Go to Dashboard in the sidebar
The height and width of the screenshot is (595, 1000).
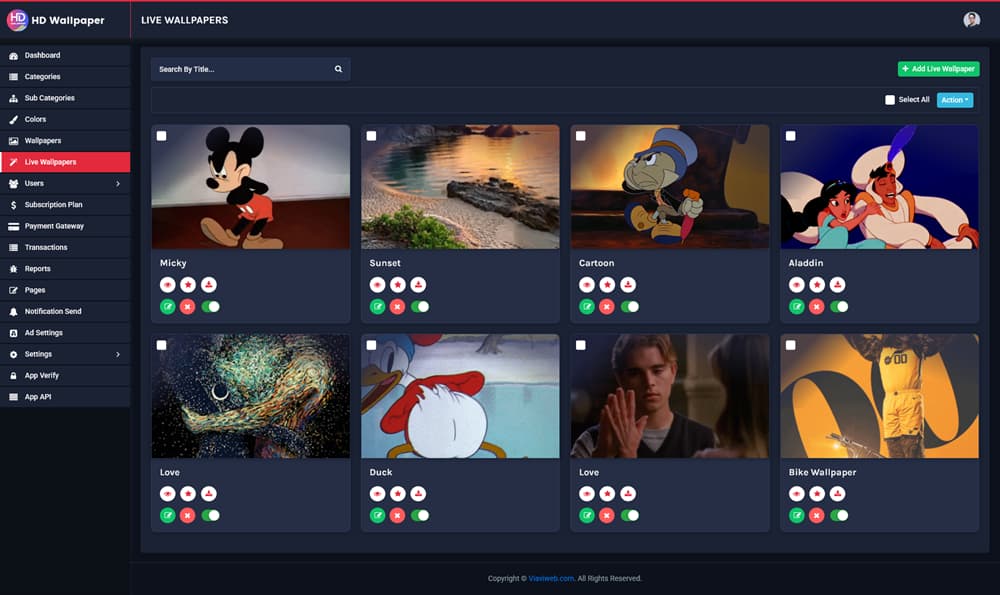(65, 55)
